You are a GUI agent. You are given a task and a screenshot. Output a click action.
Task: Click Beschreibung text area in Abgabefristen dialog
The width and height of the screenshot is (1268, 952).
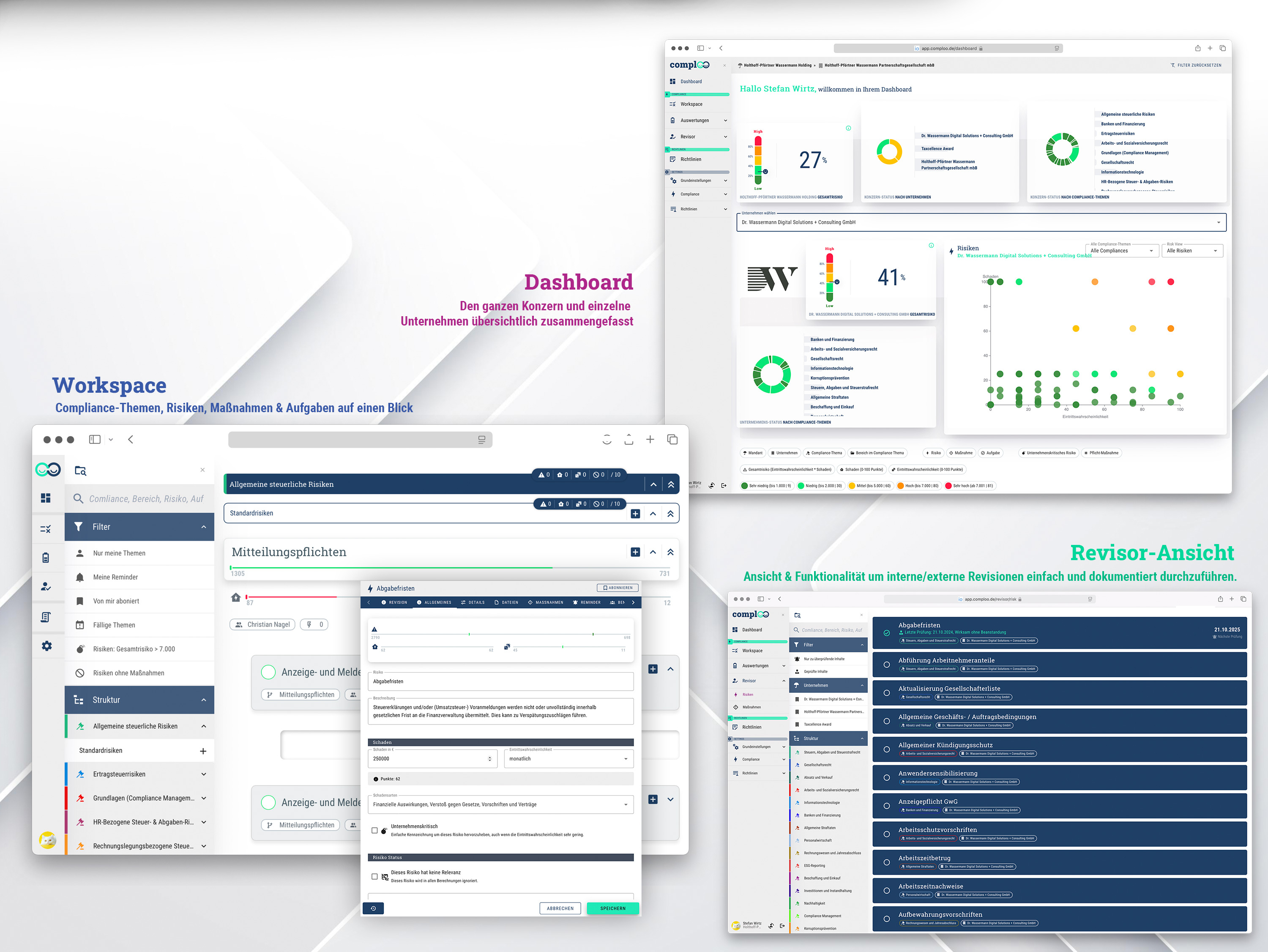(500, 712)
